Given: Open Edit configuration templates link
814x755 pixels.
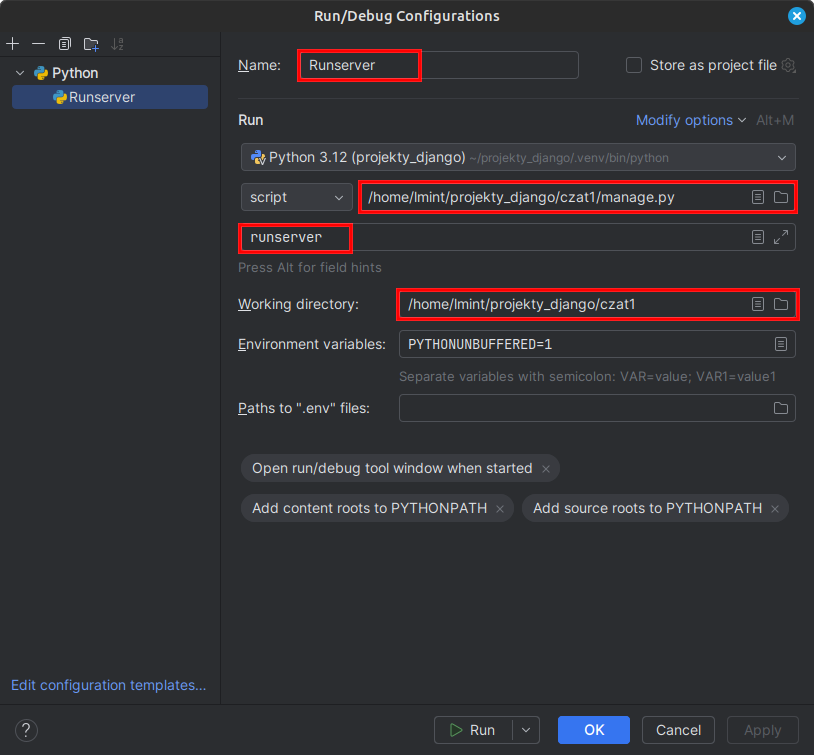Looking at the screenshot, I should coord(108,685).
